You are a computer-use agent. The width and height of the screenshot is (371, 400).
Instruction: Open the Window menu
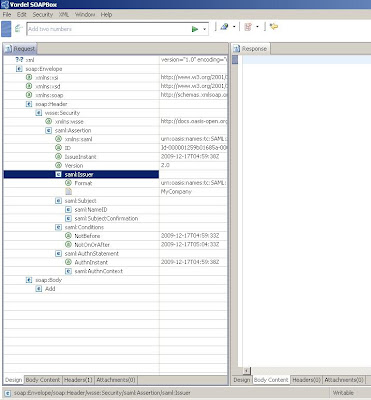click(85, 15)
